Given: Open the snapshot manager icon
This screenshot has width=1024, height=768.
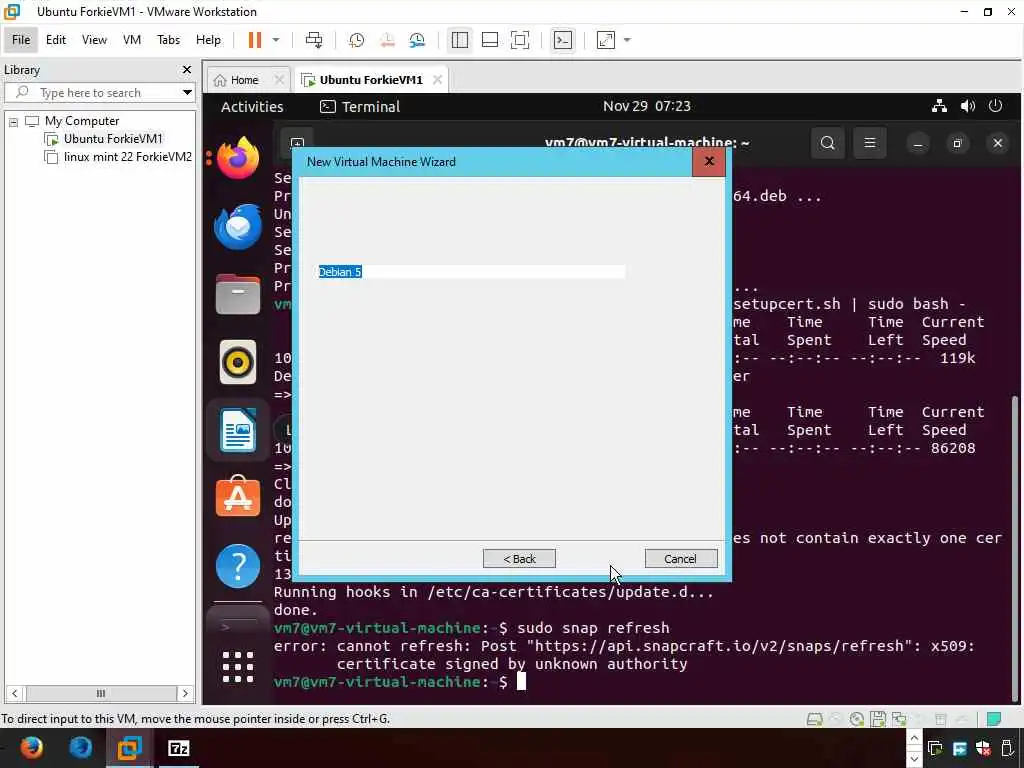Looking at the screenshot, I should 417,40.
